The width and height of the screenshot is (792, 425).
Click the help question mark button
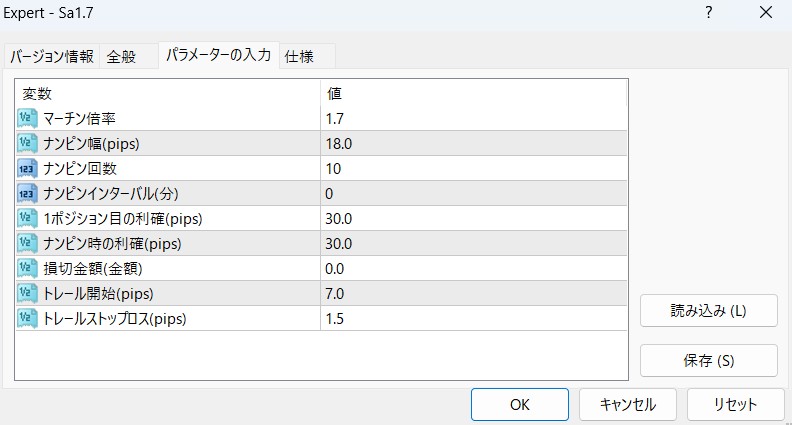(x=709, y=14)
